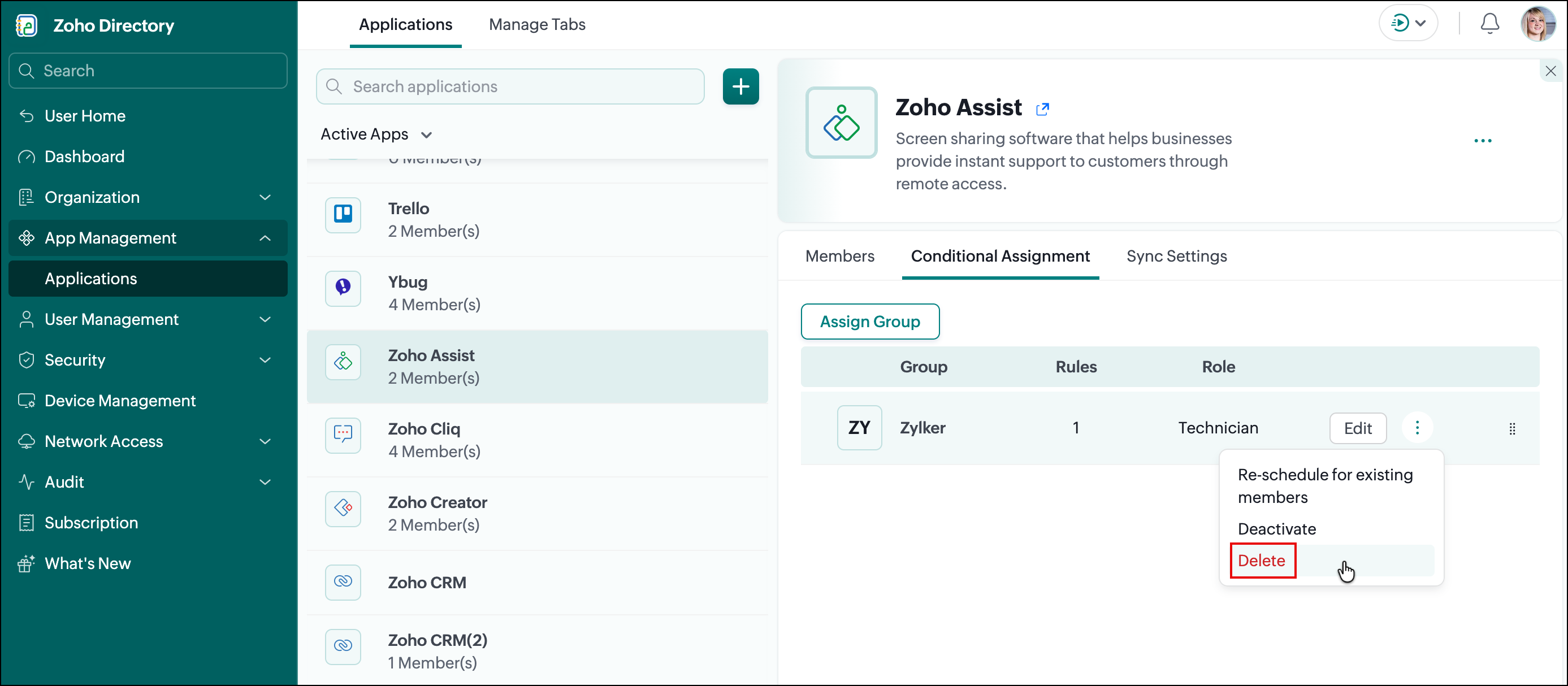
Task: Expand the Audit chevron
Action: click(x=265, y=482)
